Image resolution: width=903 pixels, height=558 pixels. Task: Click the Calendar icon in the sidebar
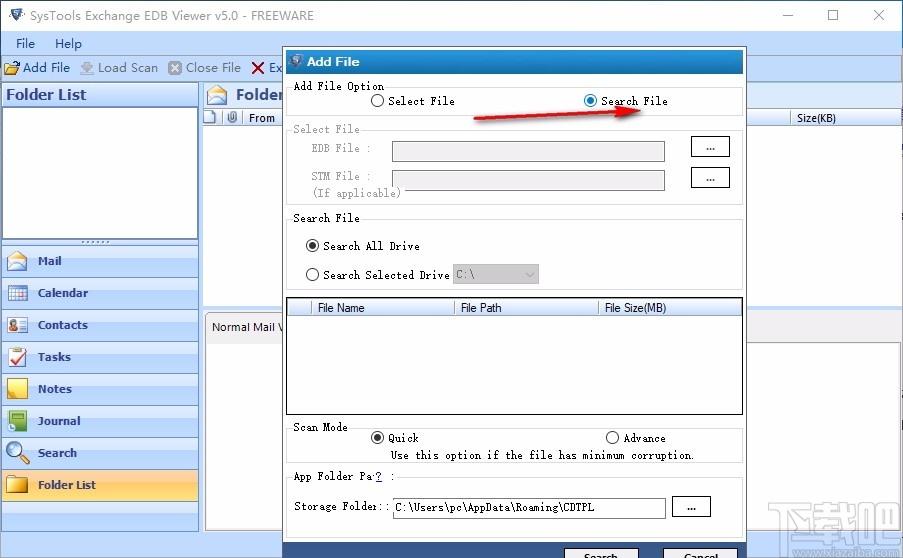(x=17, y=293)
